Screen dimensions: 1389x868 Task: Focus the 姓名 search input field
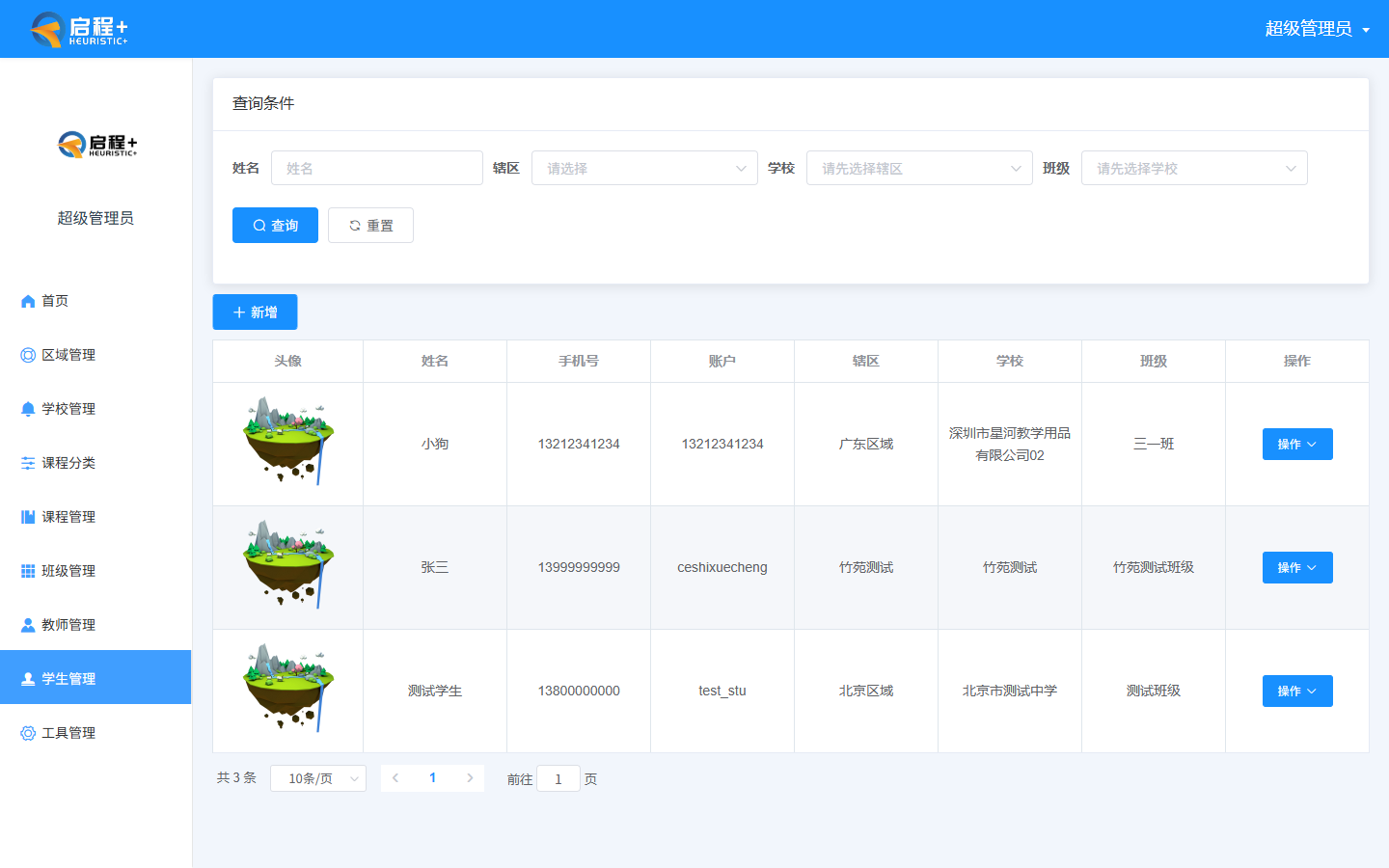pyautogui.click(x=377, y=168)
